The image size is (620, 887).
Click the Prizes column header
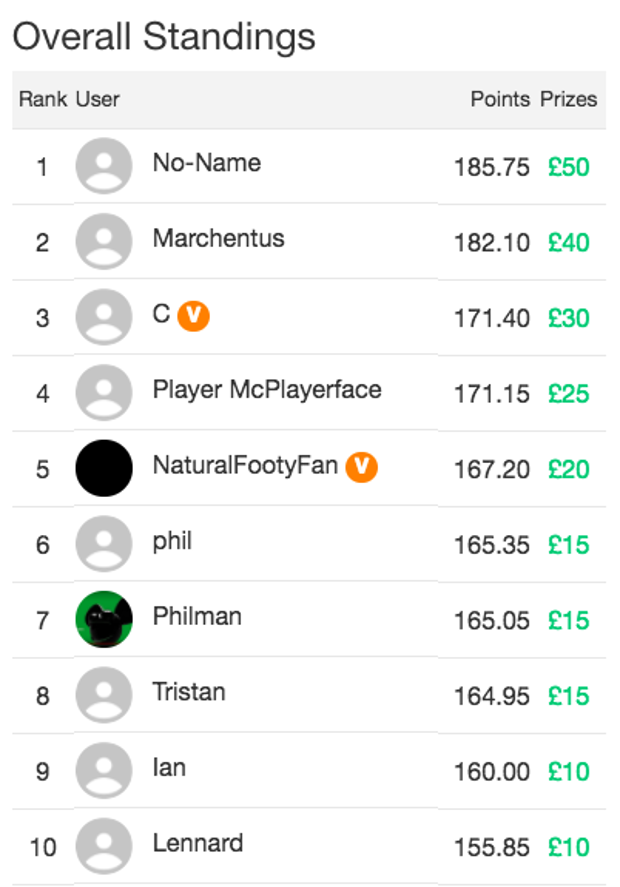tap(569, 99)
